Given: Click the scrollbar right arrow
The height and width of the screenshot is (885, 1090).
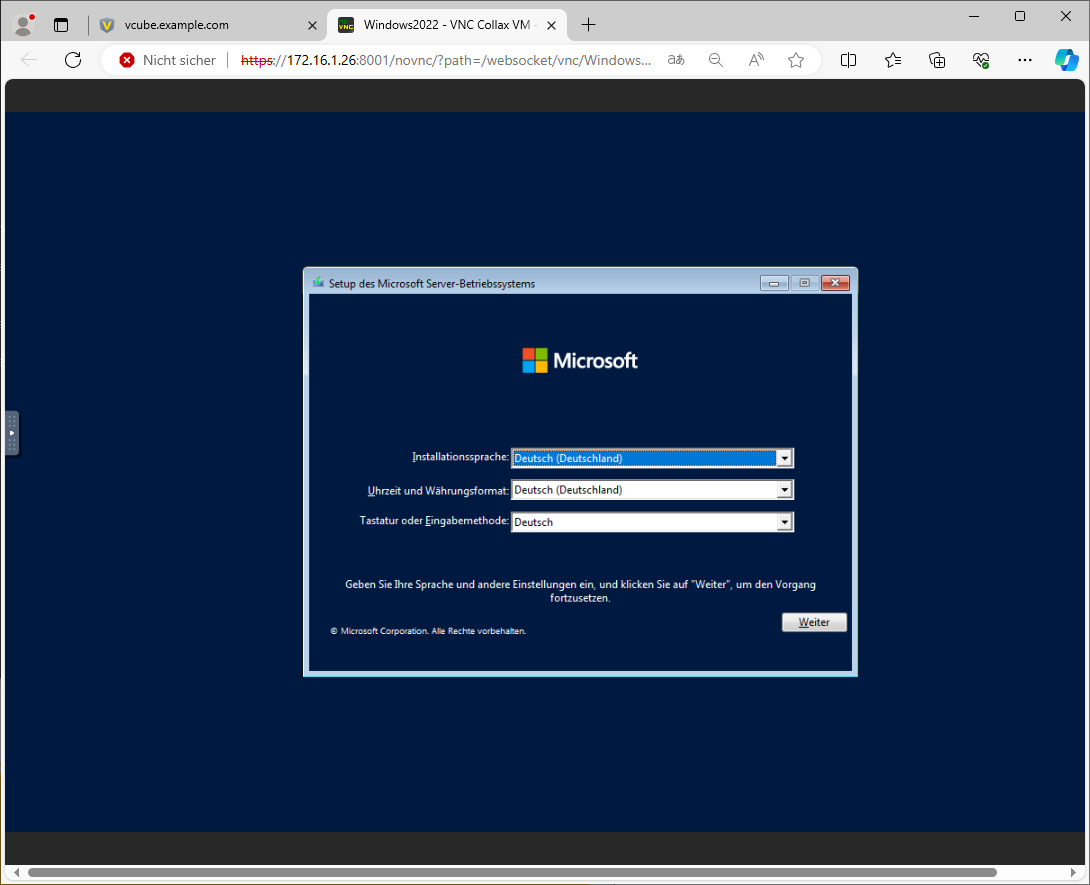Looking at the screenshot, I should click(1073, 872).
